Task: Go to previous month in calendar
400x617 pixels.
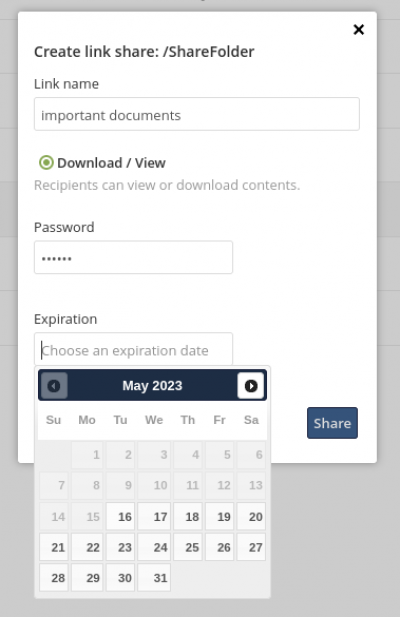Action: (x=54, y=386)
